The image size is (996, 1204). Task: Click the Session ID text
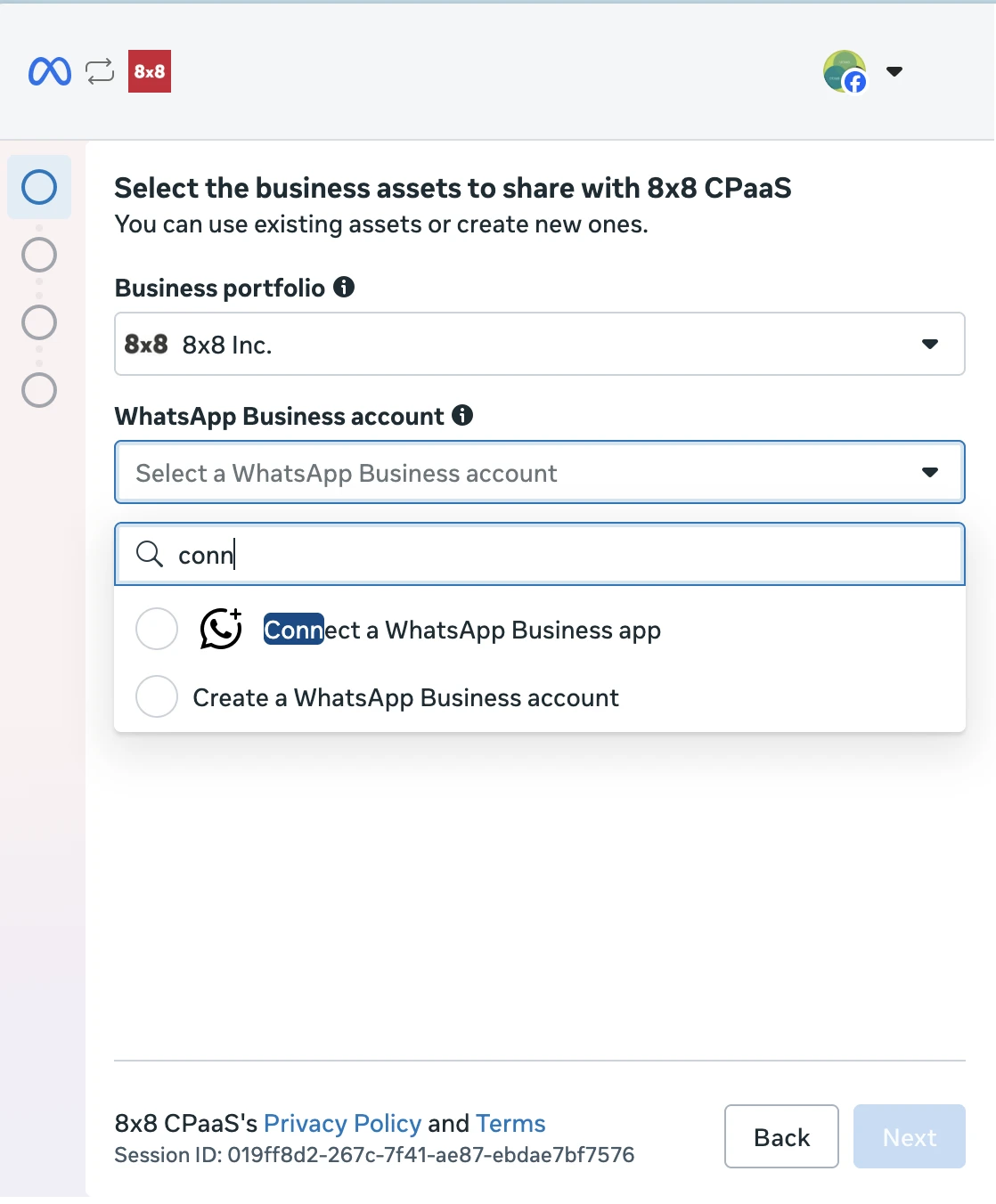(374, 1155)
